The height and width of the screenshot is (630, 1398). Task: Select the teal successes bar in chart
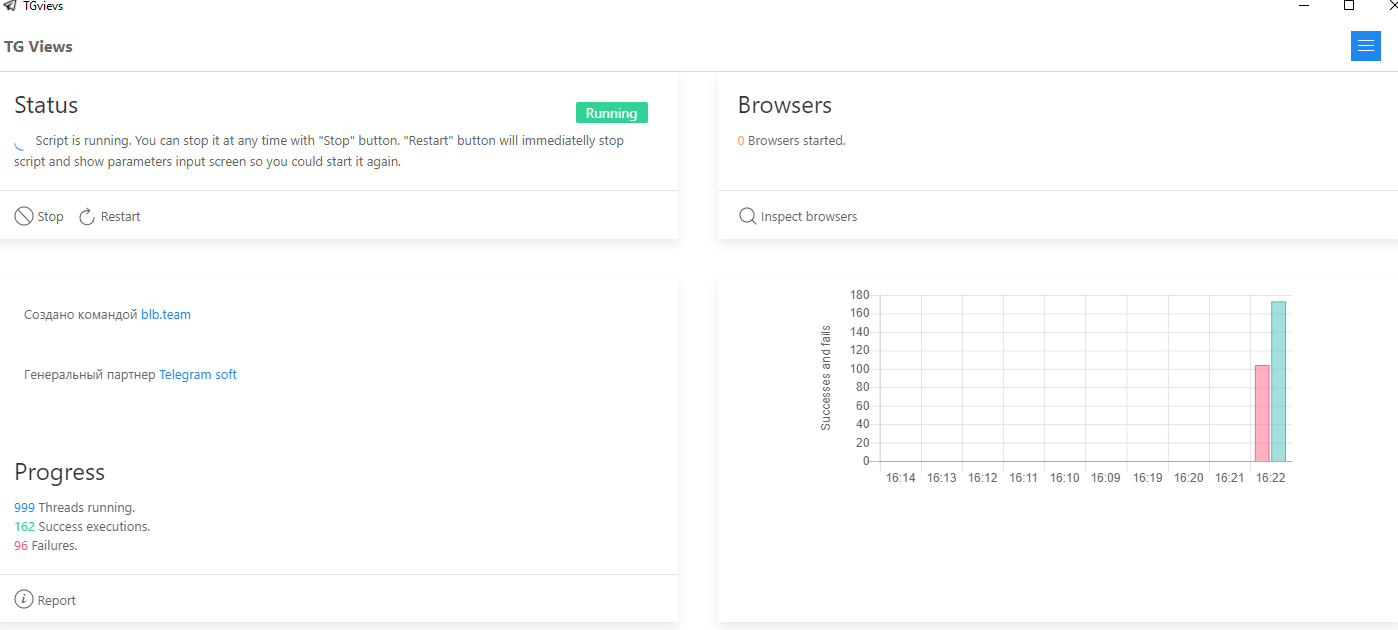pos(1278,381)
